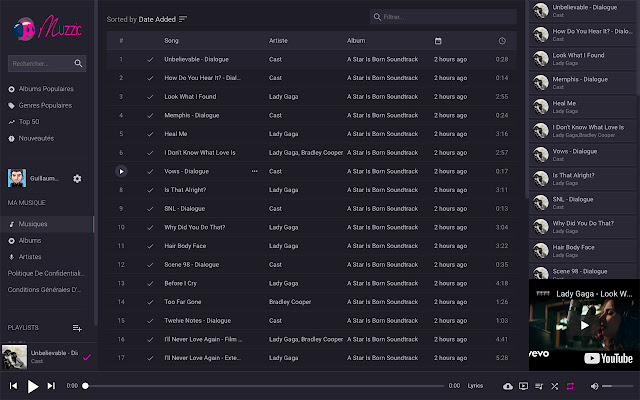Mute the volume speaker icon
Image resolution: width=640 pixels, height=400 pixels.
click(x=595, y=386)
